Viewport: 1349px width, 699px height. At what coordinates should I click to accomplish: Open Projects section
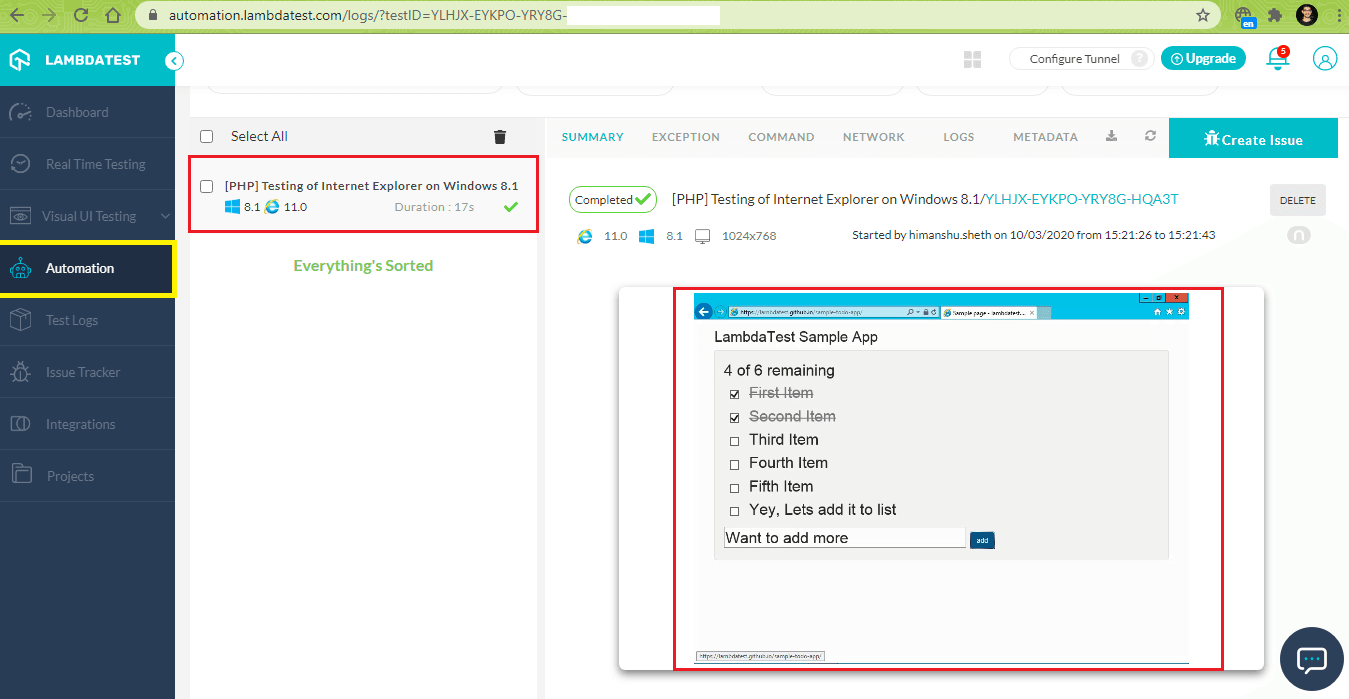87,476
